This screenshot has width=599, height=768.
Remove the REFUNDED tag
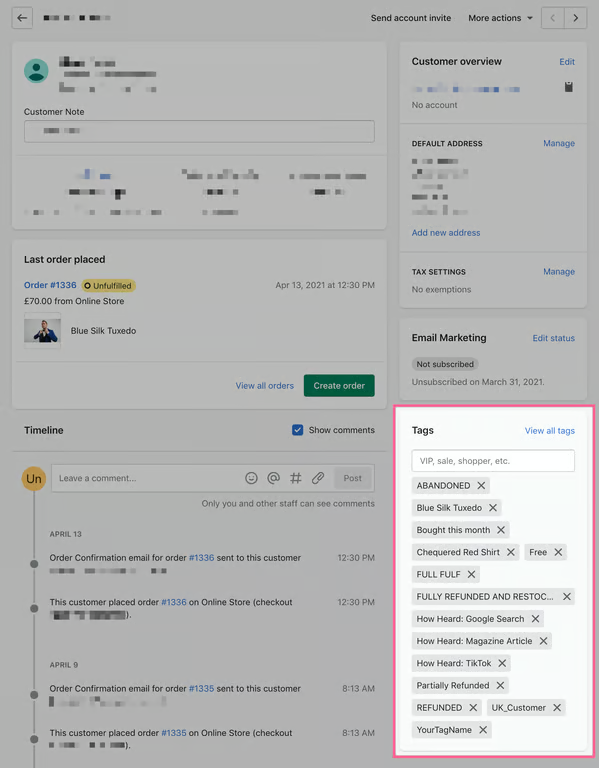point(473,707)
